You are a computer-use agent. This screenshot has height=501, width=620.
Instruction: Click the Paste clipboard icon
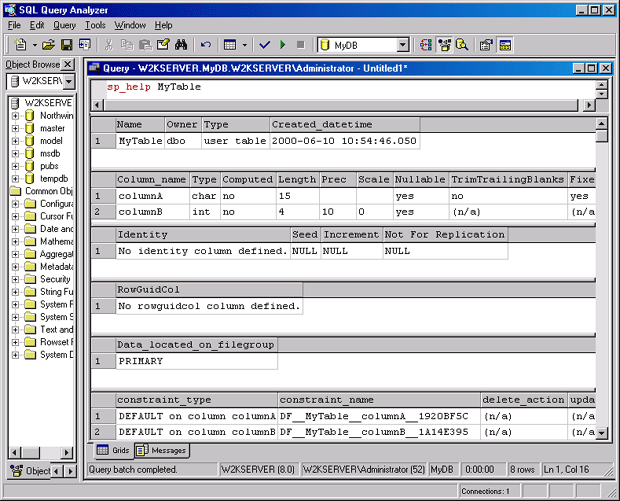coord(145,45)
